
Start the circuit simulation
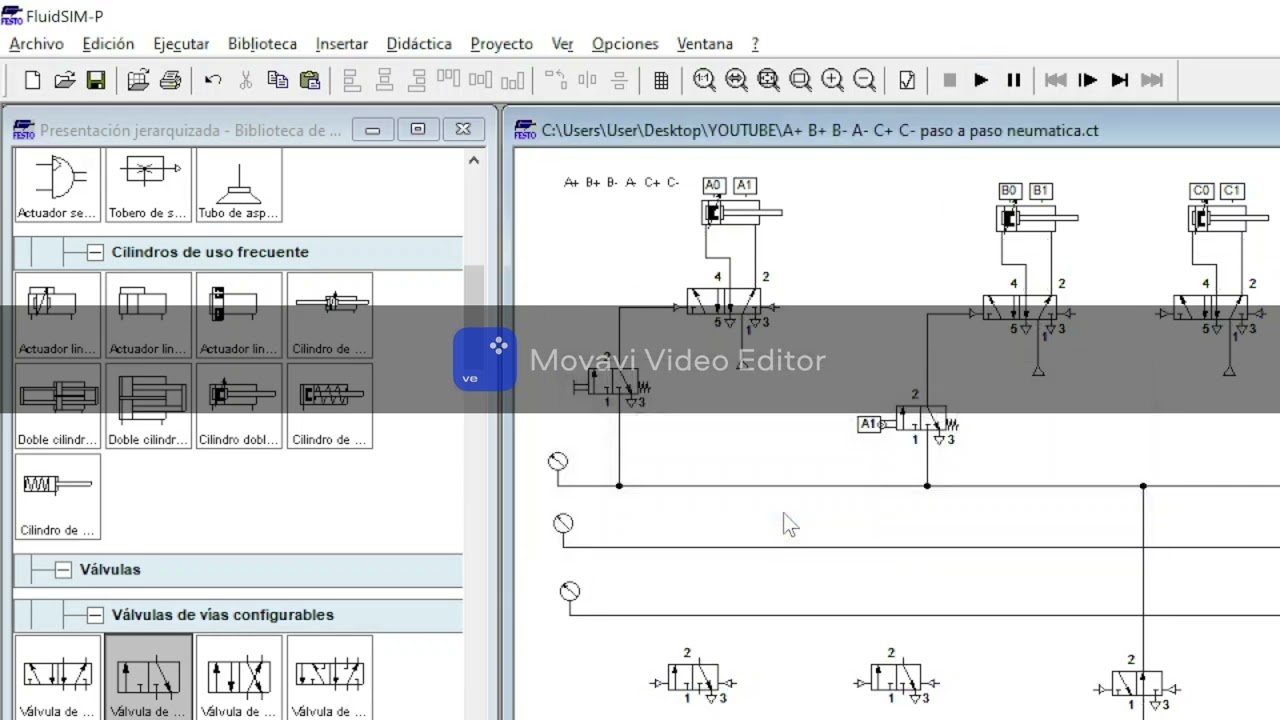click(x=981, y=80)
